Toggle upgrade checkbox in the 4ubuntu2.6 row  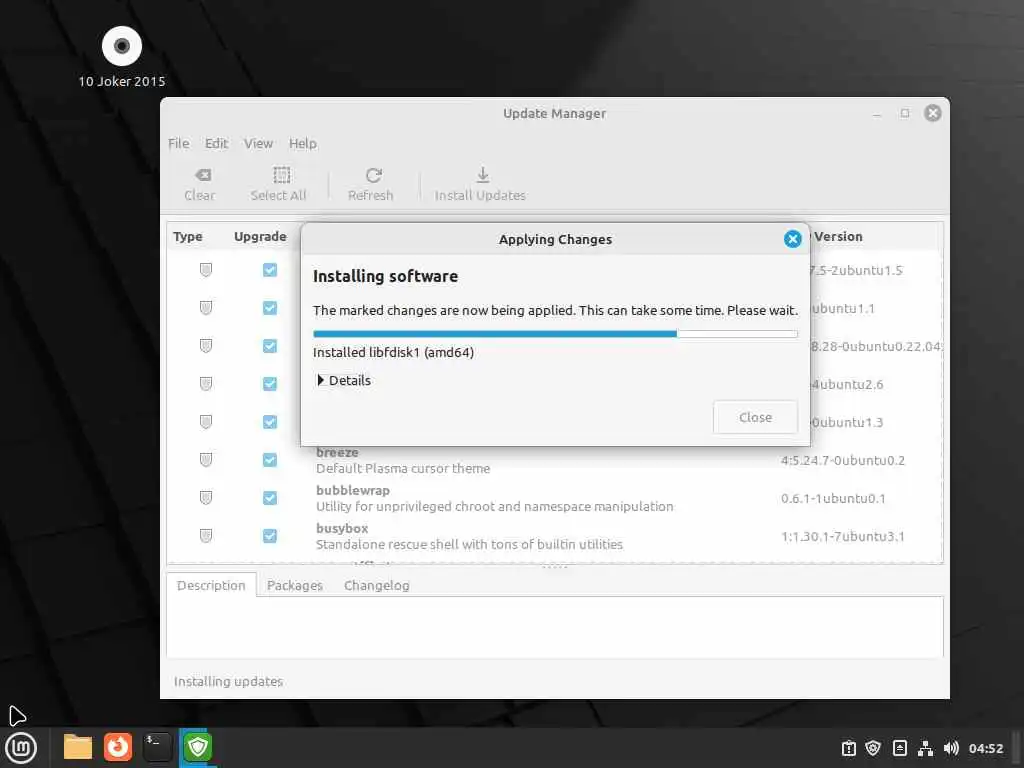tap(270, 383)
